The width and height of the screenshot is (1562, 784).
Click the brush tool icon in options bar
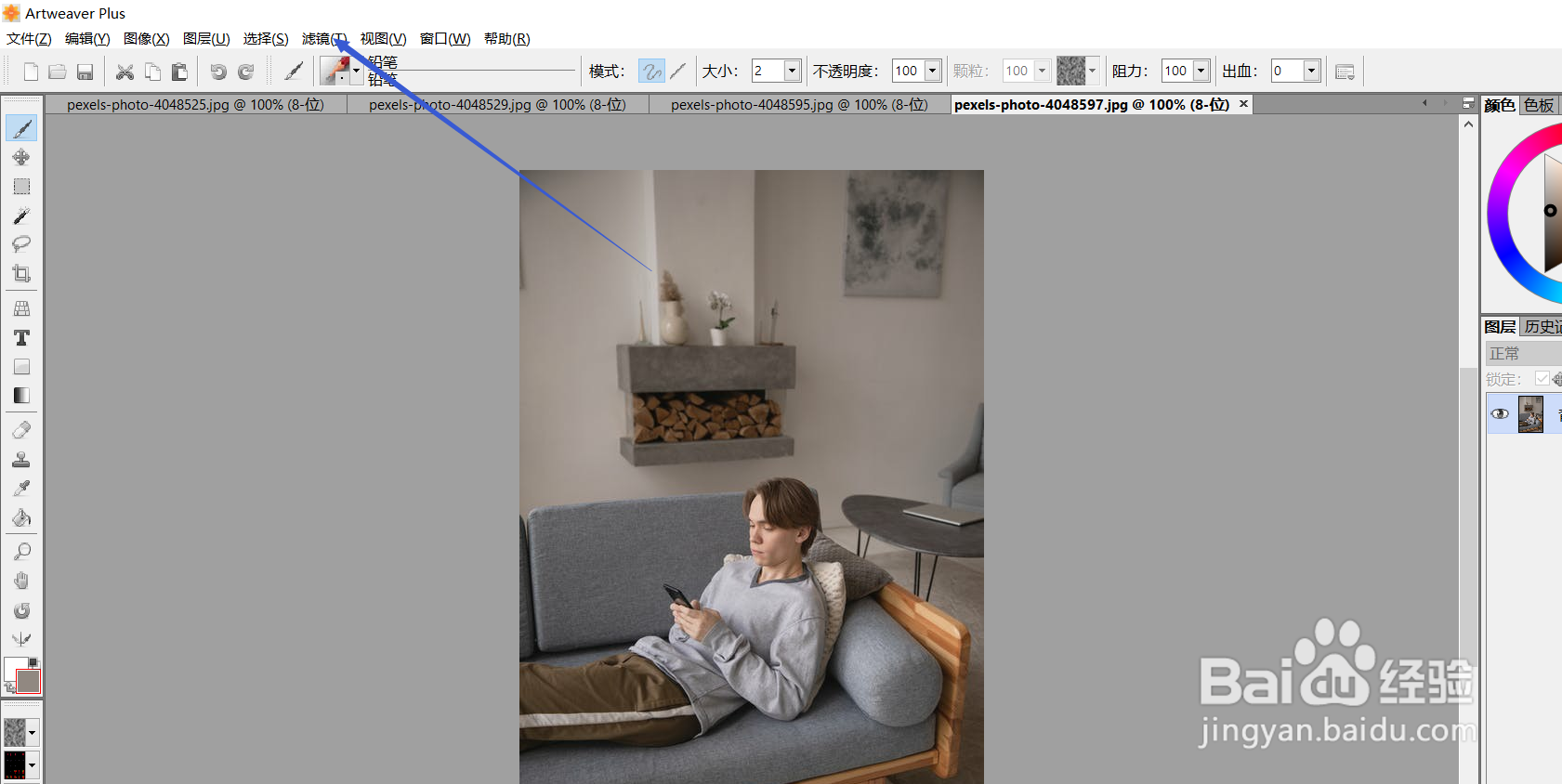point(294,72)
